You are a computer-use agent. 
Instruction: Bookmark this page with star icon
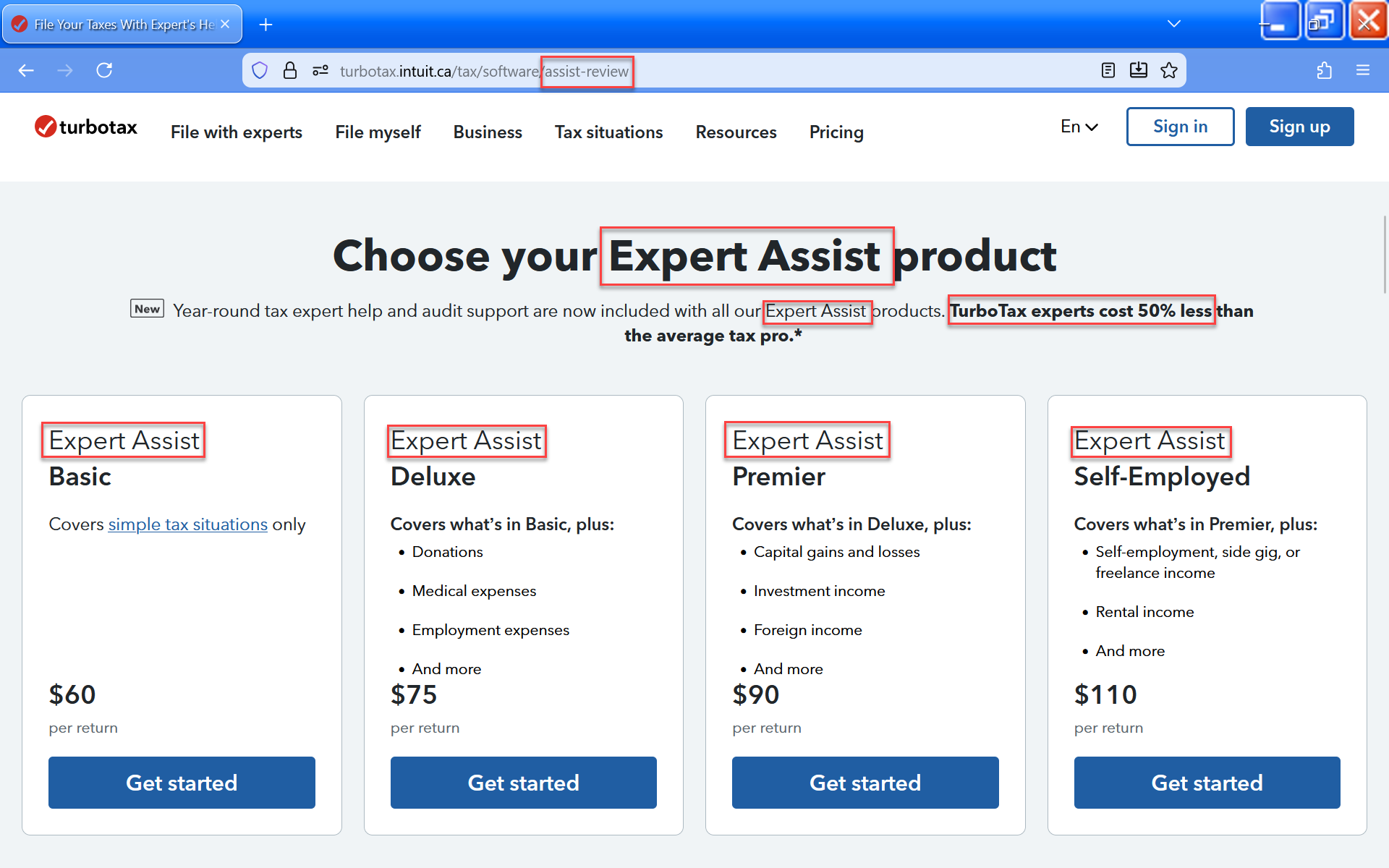(x=1168, y=70)
